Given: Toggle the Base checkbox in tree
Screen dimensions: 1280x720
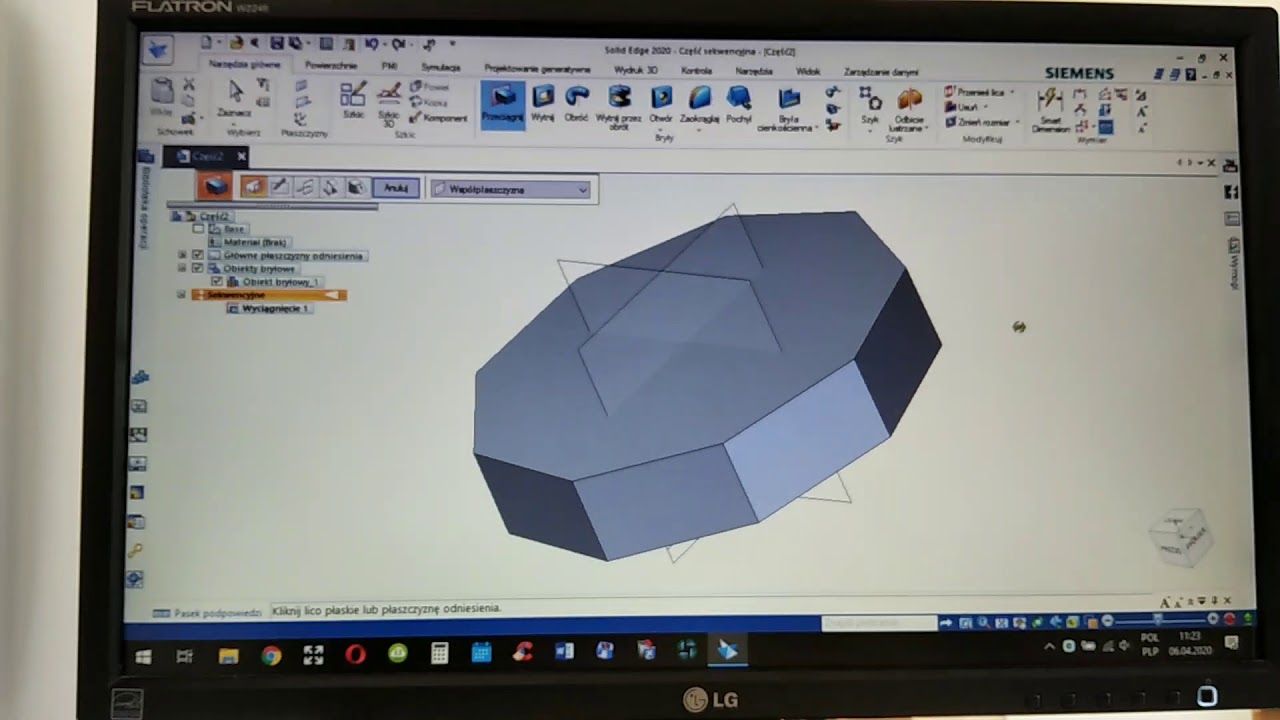Looking at the screenshot, I should pyautogui.click(x=198, y=229).
